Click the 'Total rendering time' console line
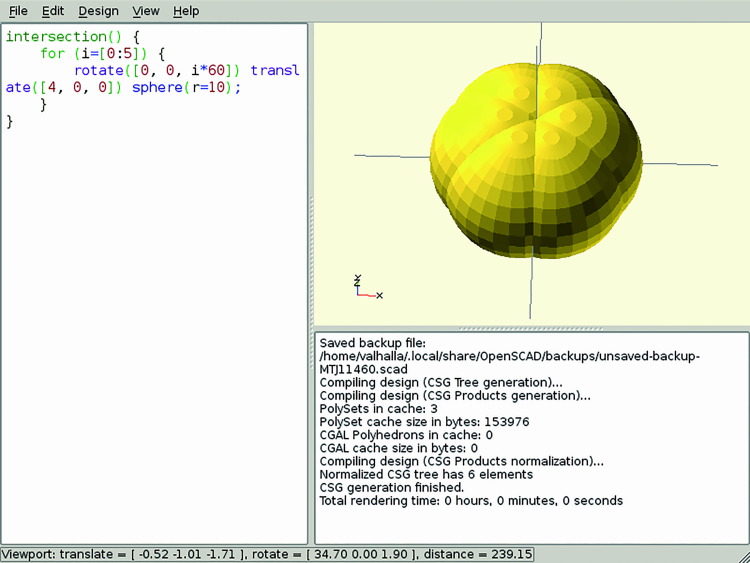Image resolution: width=750 pixels, height=563 pixels. 470,500
